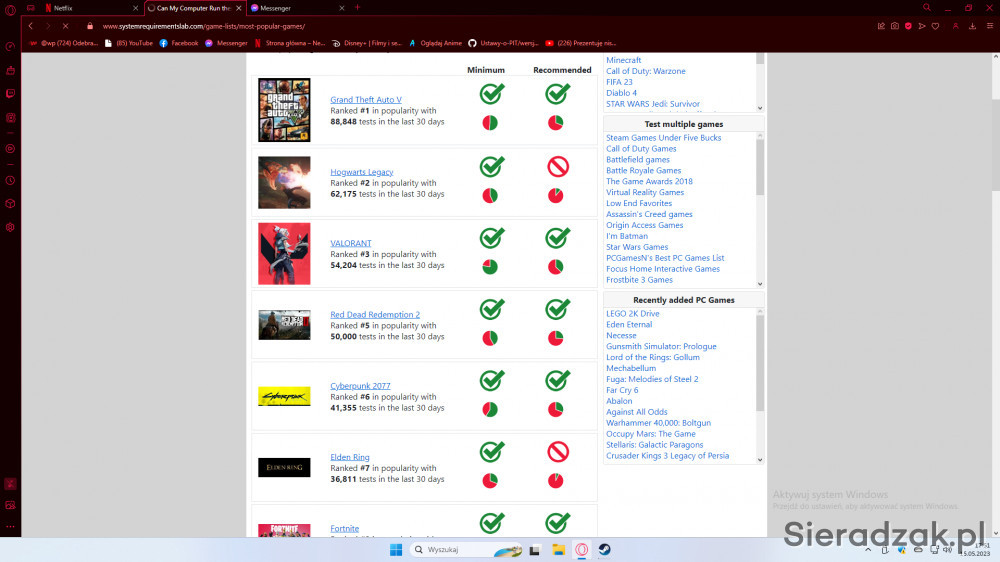Open Steam Games Under Five Bucks list
This screenshot has width=1000, height=562.
click(663, 138)
